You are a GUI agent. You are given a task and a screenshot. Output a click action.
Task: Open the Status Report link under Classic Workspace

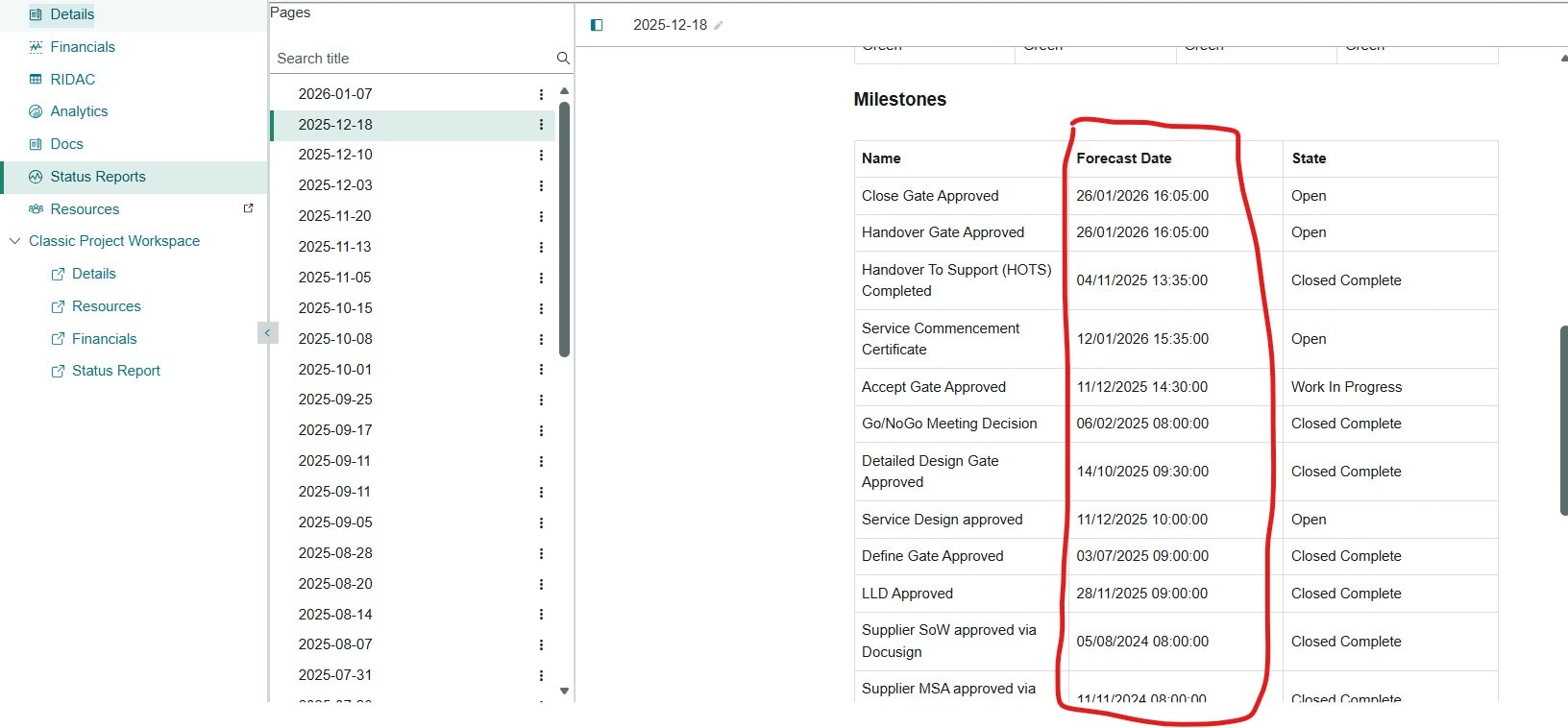(x=115, y=371)
